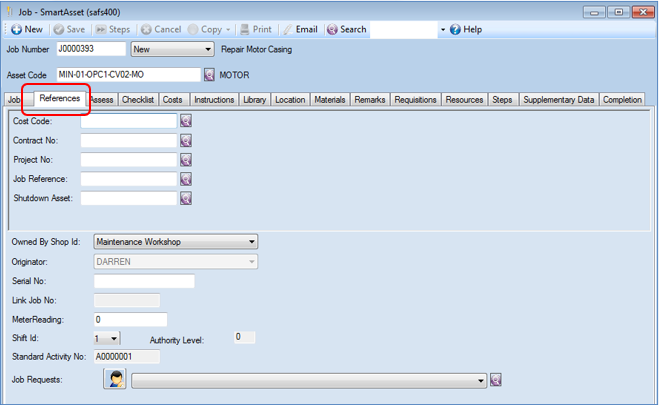Open the Shift Id dropdown
This screenshot has width=659, height=405.
pos(107,338)
